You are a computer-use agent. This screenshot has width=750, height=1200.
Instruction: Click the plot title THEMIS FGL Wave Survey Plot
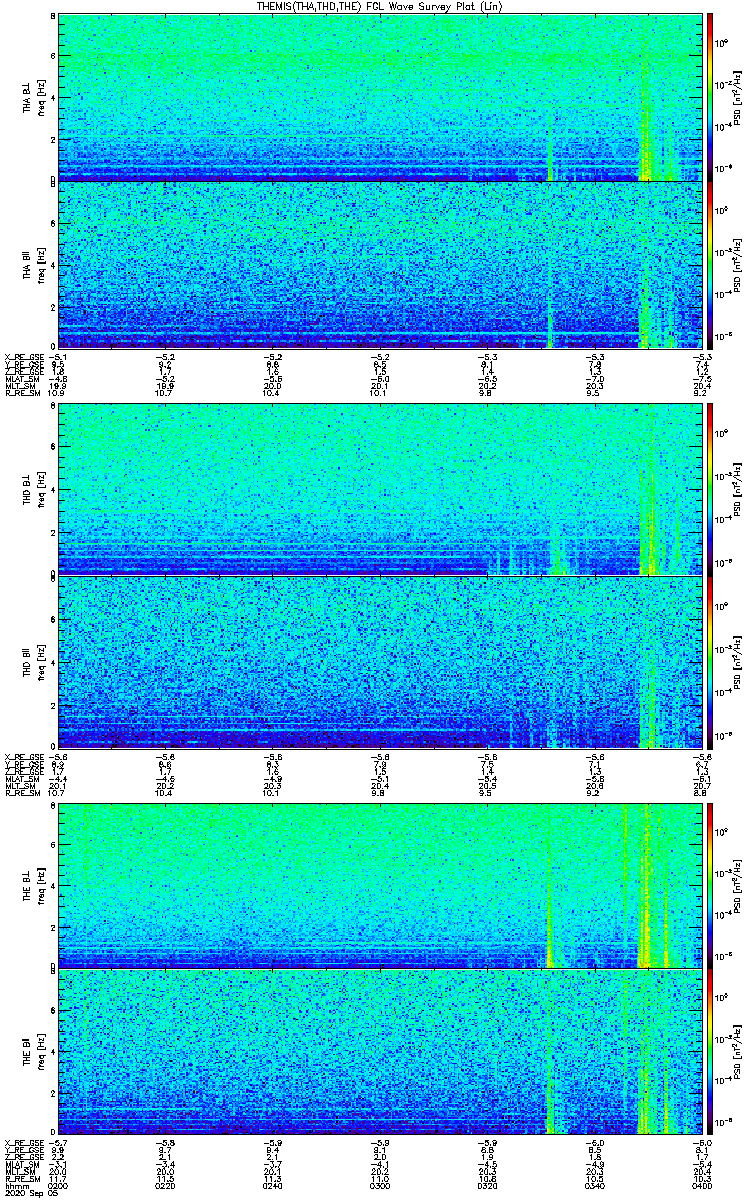381,6
